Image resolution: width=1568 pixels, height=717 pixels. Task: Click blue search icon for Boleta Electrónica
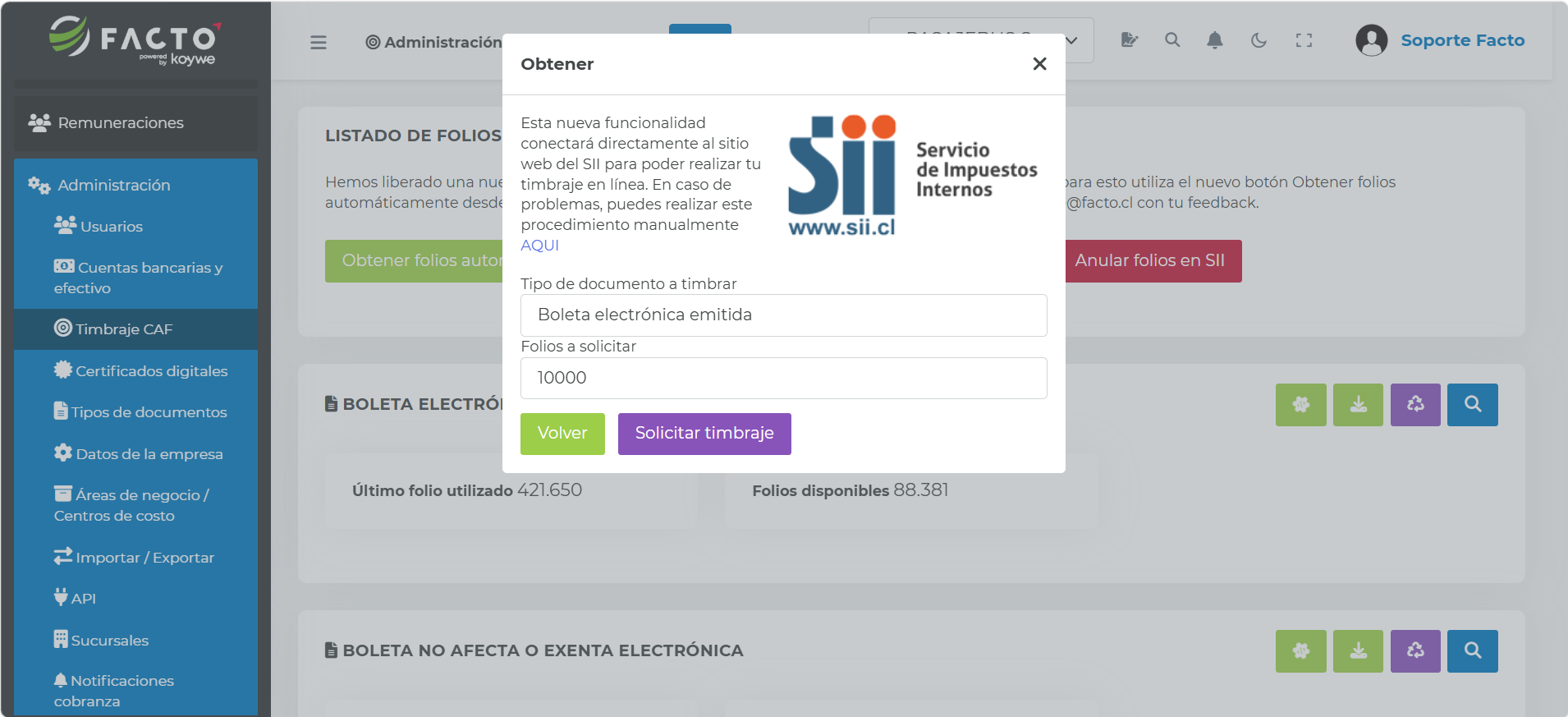tap(1473, 405)
